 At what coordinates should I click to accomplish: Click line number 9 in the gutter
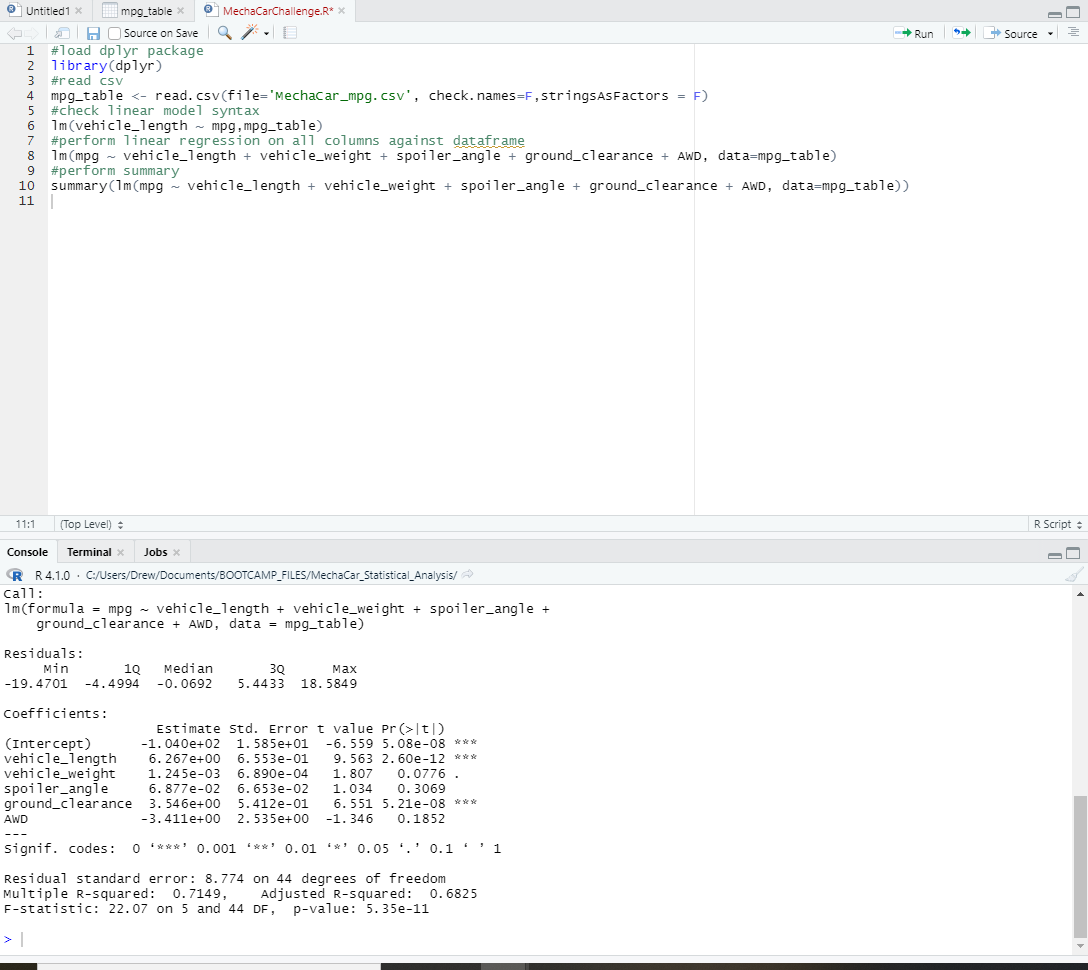30,171
